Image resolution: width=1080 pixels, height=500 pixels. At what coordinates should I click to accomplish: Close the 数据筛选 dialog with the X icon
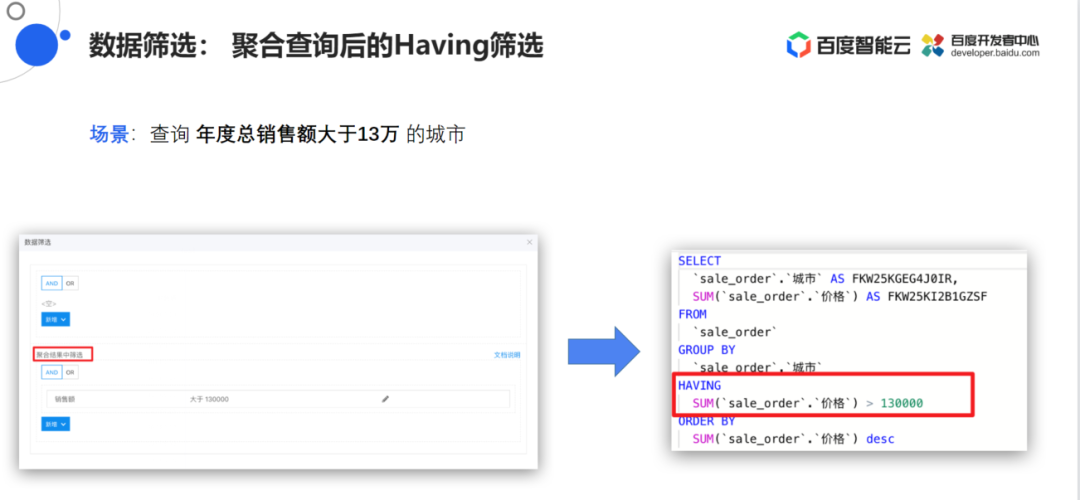pyautogui.click(x=529, y=242)
